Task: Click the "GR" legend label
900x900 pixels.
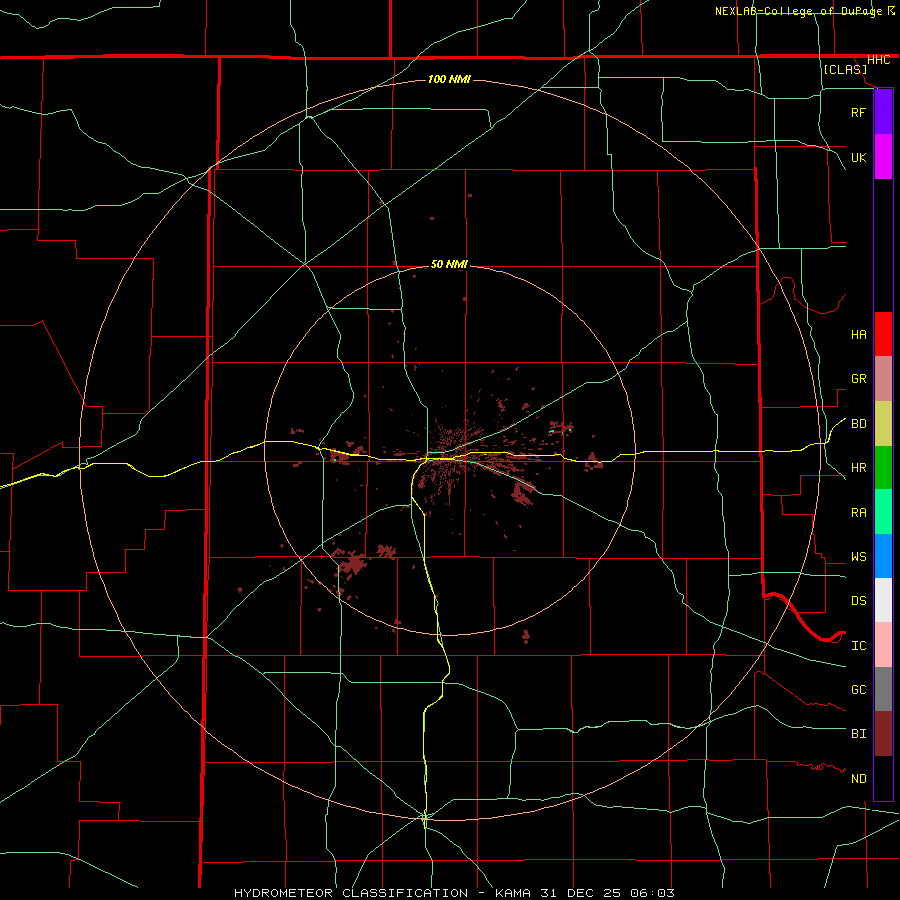Action: [x=858, y=379]
